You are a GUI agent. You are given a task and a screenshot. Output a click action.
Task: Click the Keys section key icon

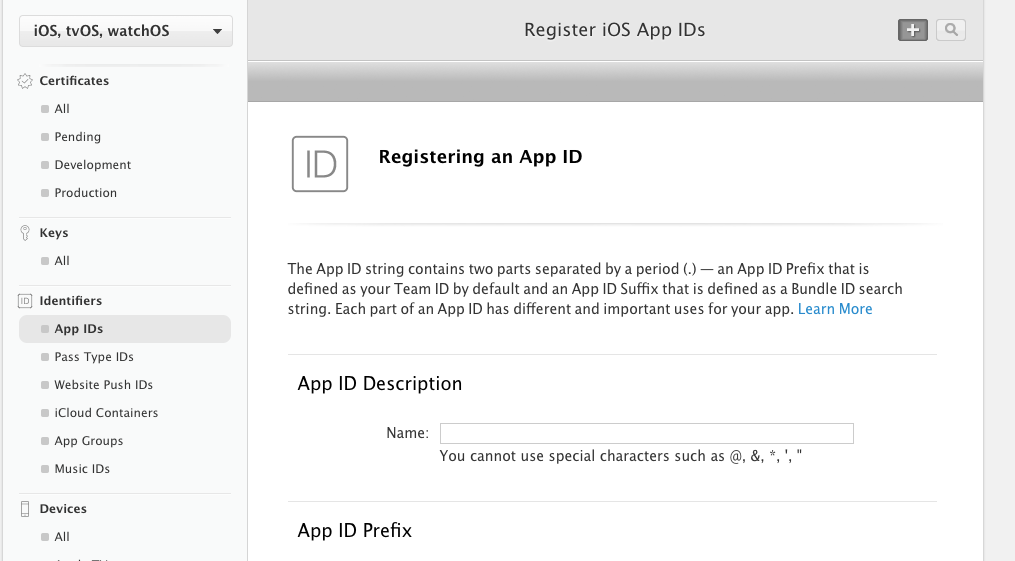(x=25, y=233)
